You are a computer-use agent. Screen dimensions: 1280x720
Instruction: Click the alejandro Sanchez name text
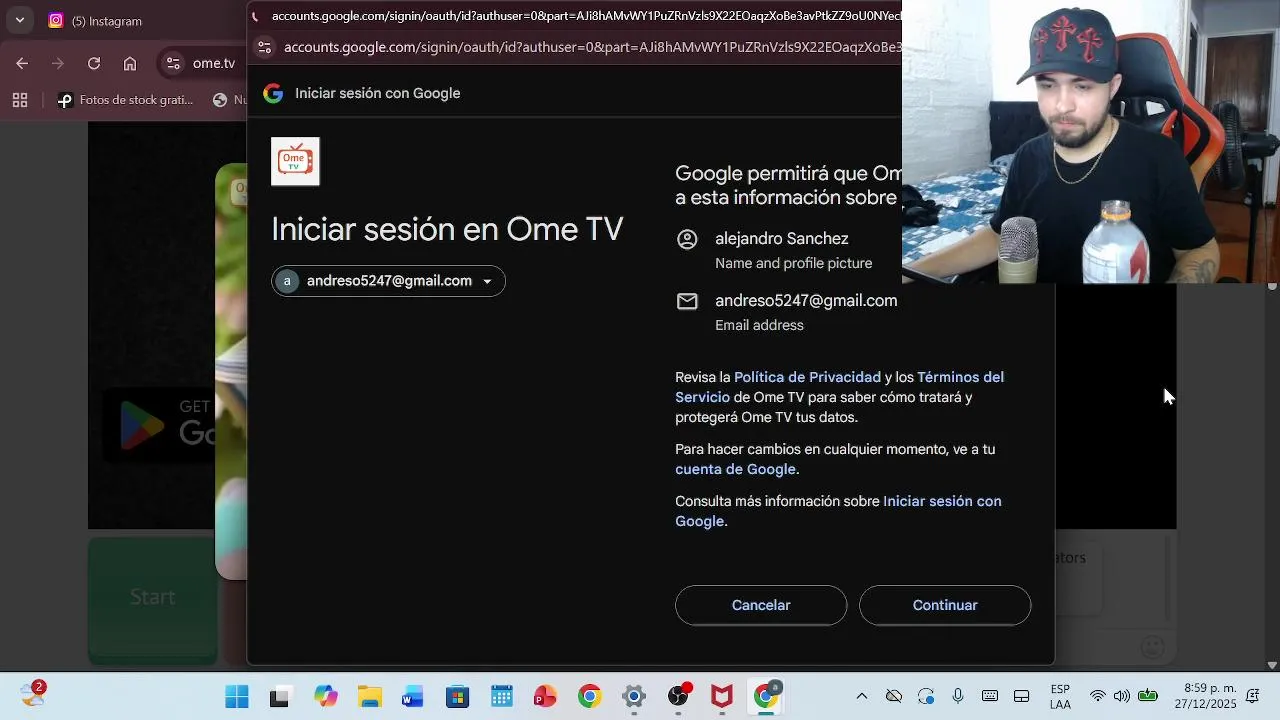click(782, 239)
